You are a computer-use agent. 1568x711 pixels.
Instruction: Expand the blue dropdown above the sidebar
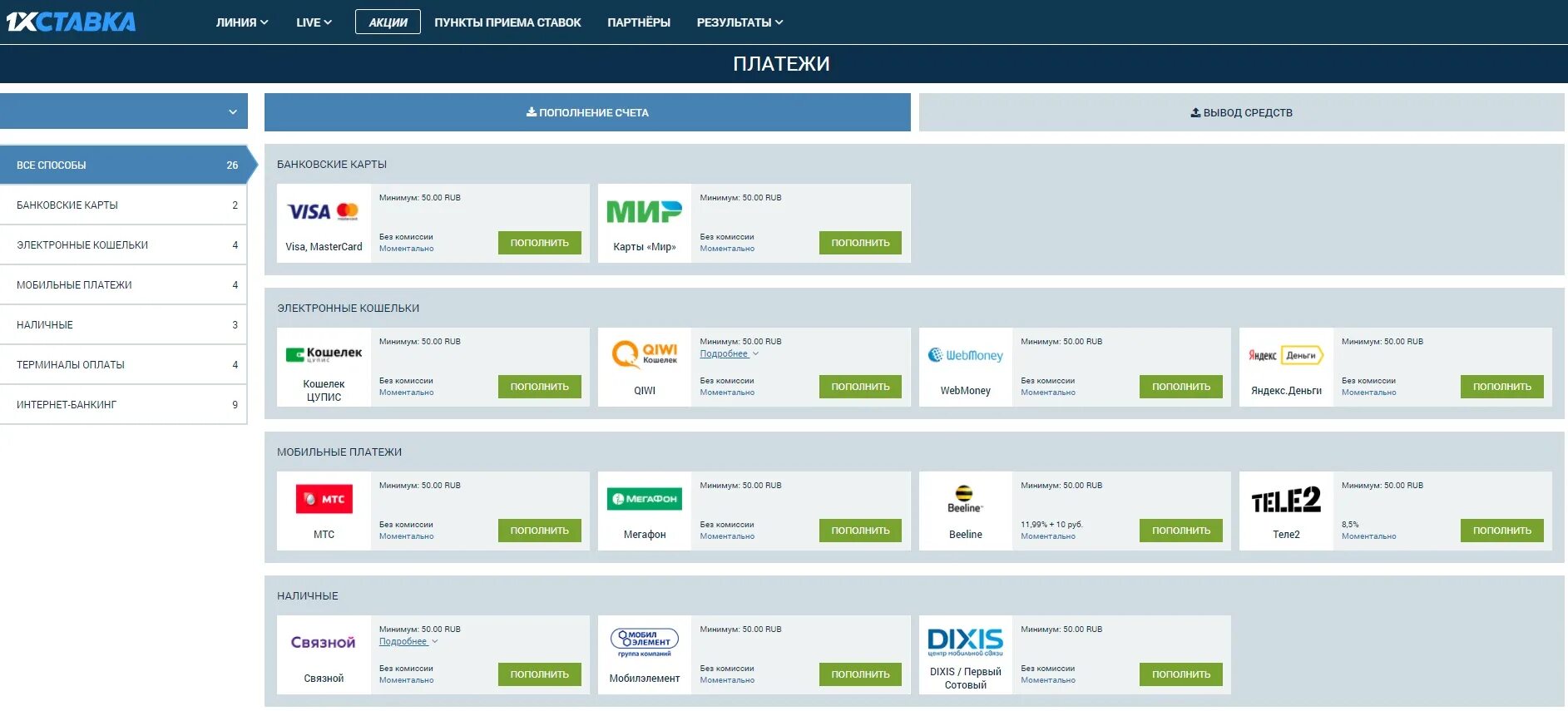pos(124,111)
